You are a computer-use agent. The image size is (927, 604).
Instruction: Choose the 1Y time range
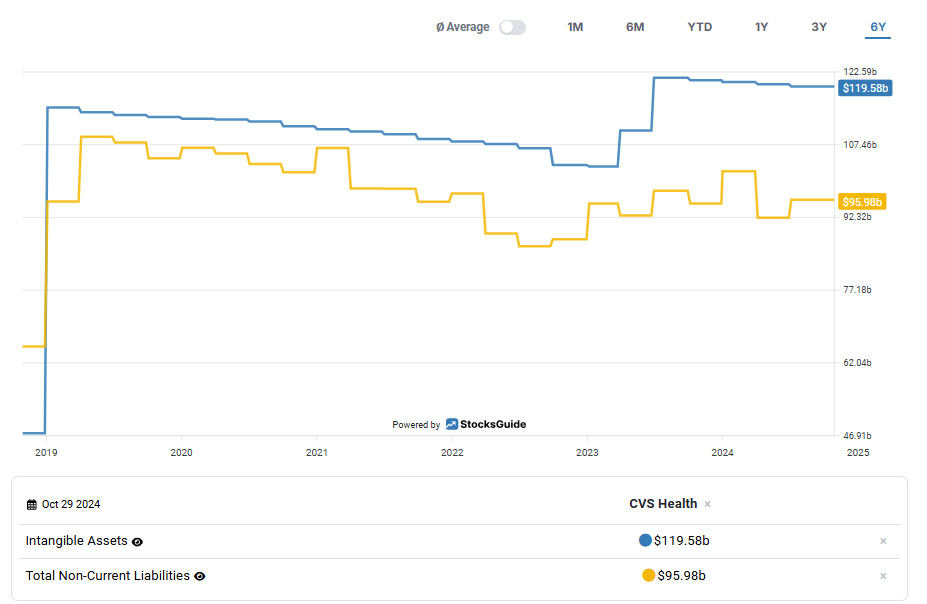(x=761, y=27)
